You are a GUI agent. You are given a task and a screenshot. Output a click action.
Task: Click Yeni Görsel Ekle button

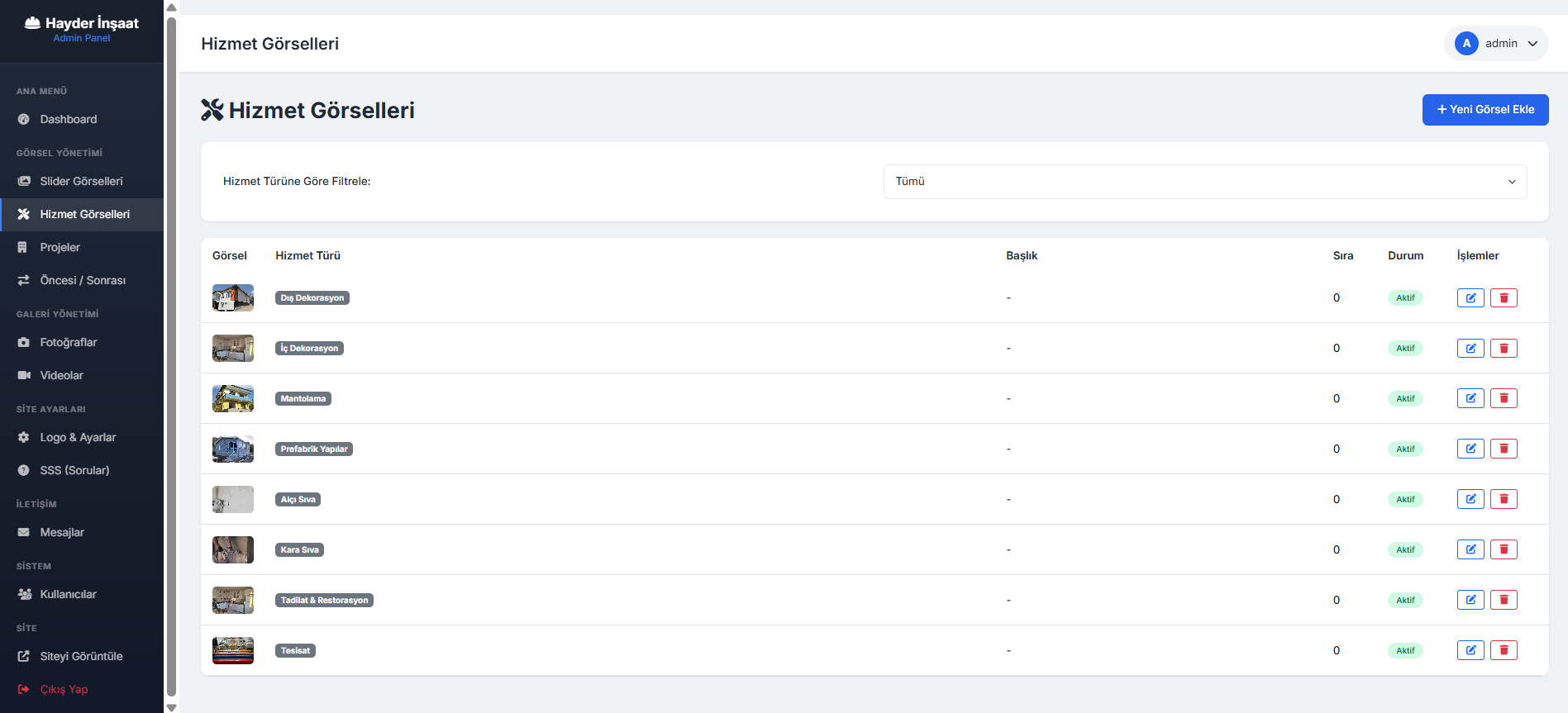click(1485, 110)
